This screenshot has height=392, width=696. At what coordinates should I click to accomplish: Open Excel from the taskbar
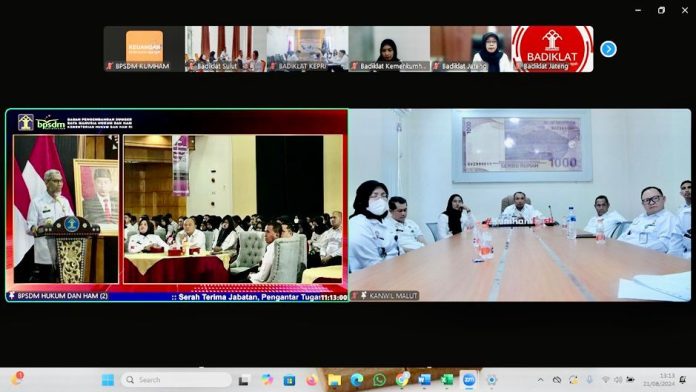(447, 380)
